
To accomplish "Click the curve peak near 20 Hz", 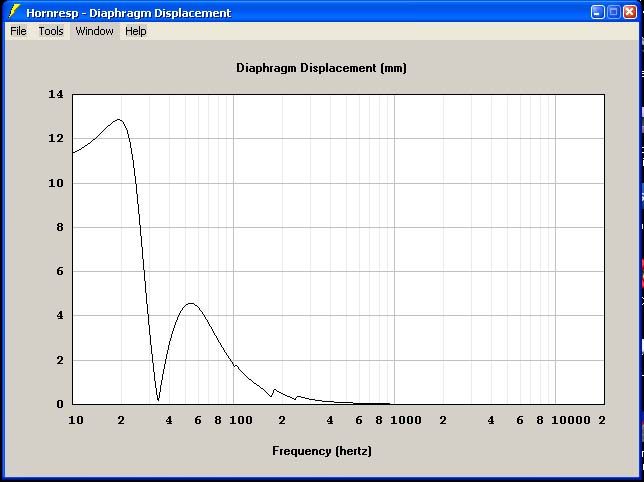I will pyautogui.click(x=119, y=119).
